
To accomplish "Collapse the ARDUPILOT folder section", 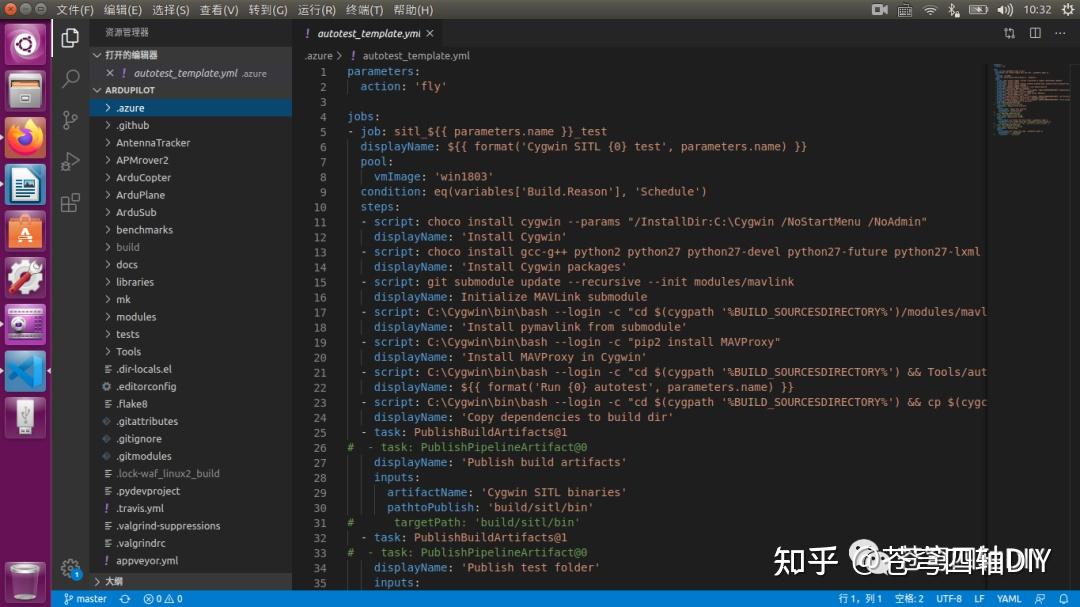I will pyautogui.click(x=191, y=90).
